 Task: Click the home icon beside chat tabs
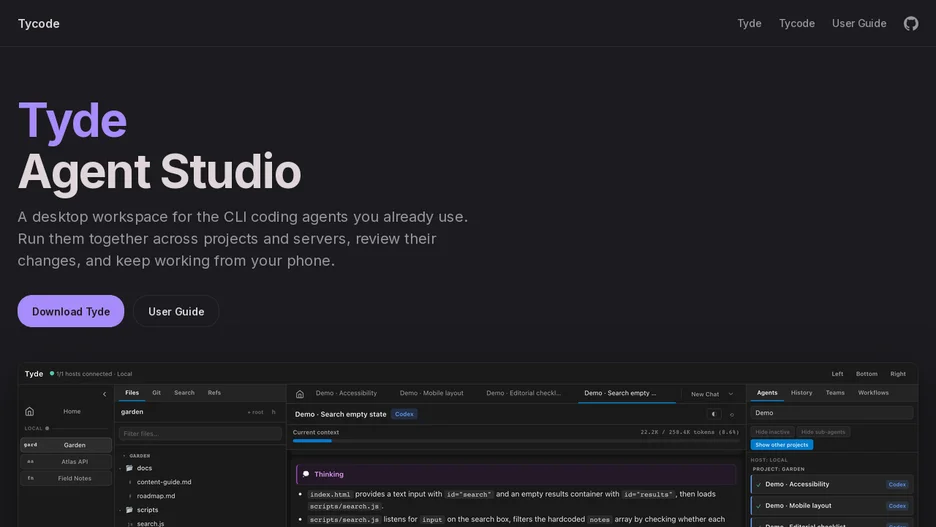pos(300,394)
